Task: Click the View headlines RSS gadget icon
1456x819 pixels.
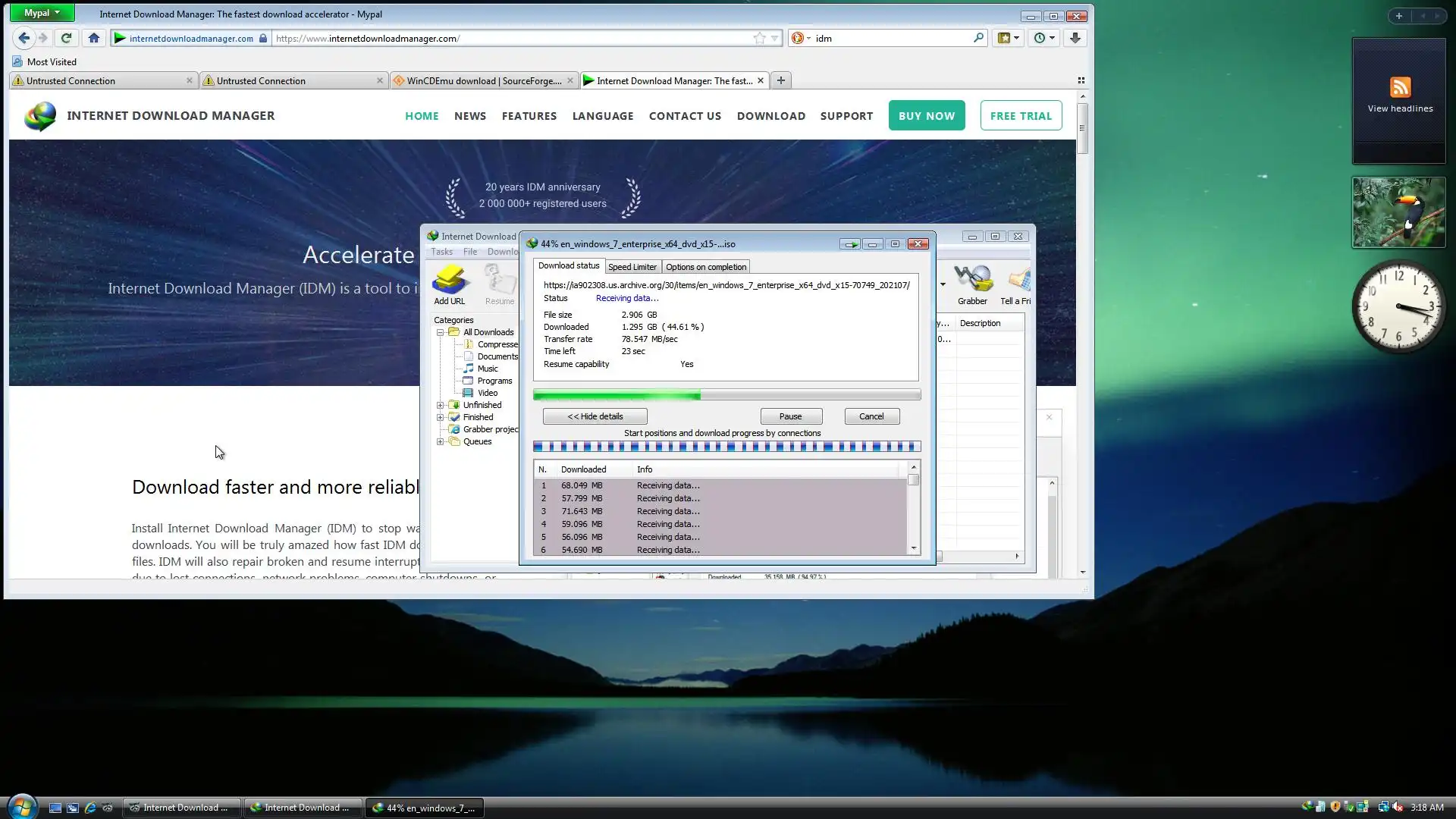Action: 1400,87
